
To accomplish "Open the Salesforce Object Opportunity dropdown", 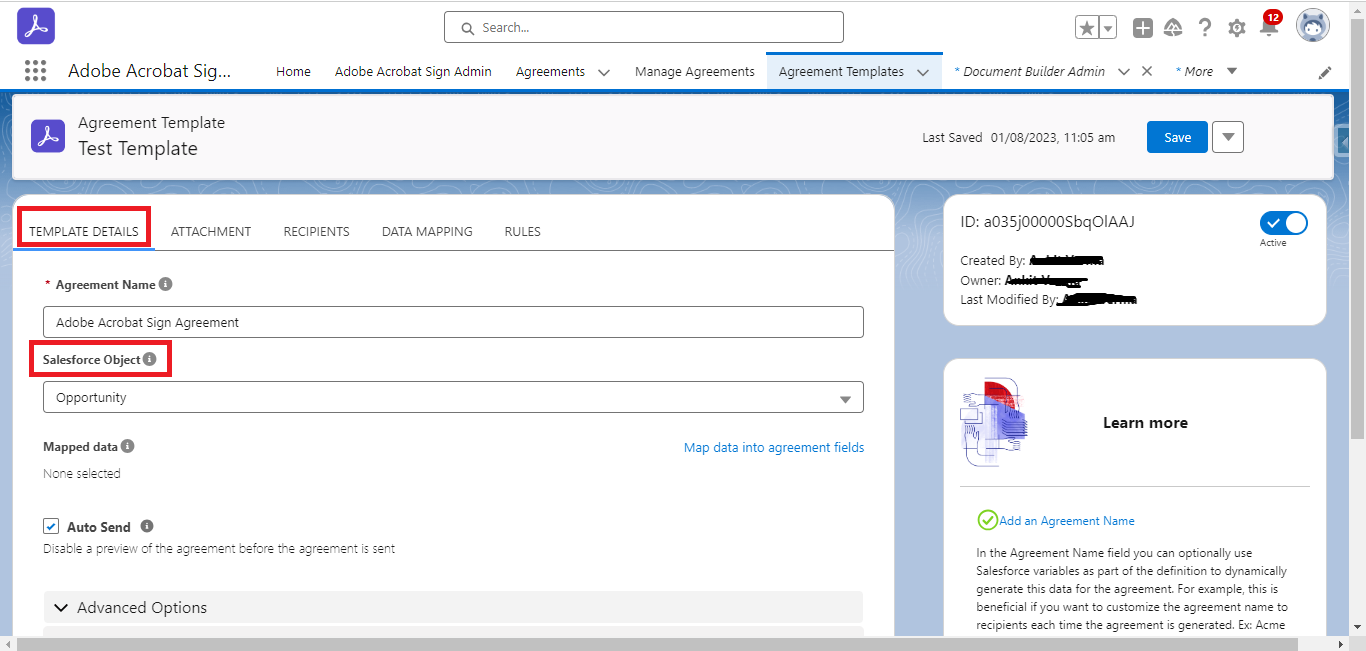I will tap(453, 397).
